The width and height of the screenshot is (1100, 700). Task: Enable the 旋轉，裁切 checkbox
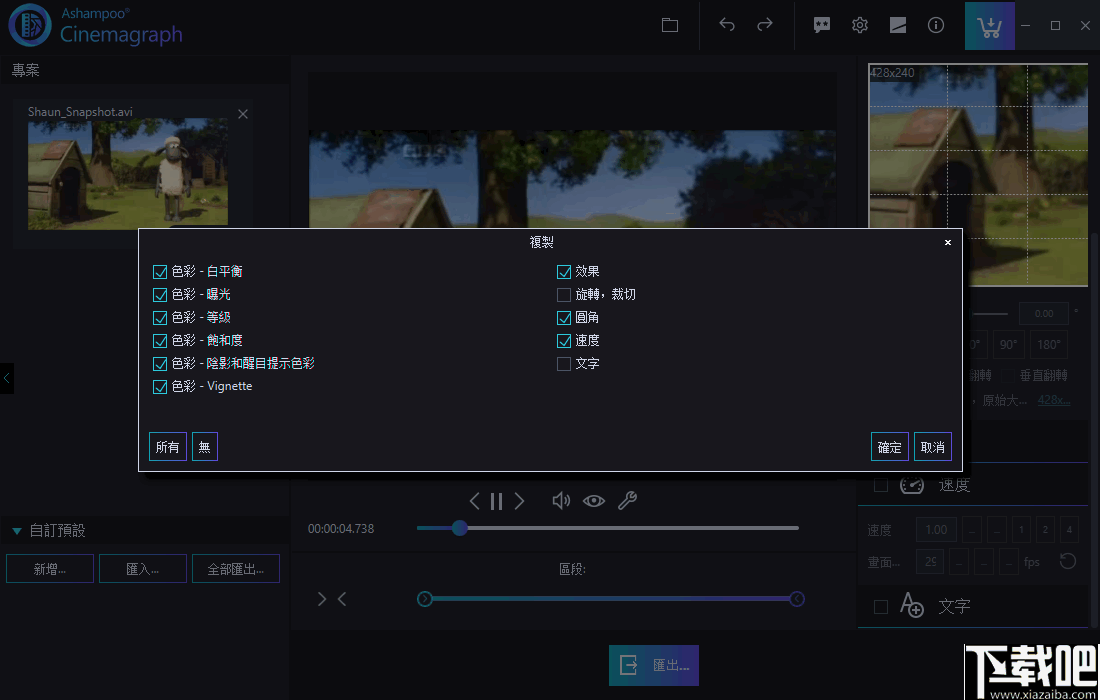point(565,294)
